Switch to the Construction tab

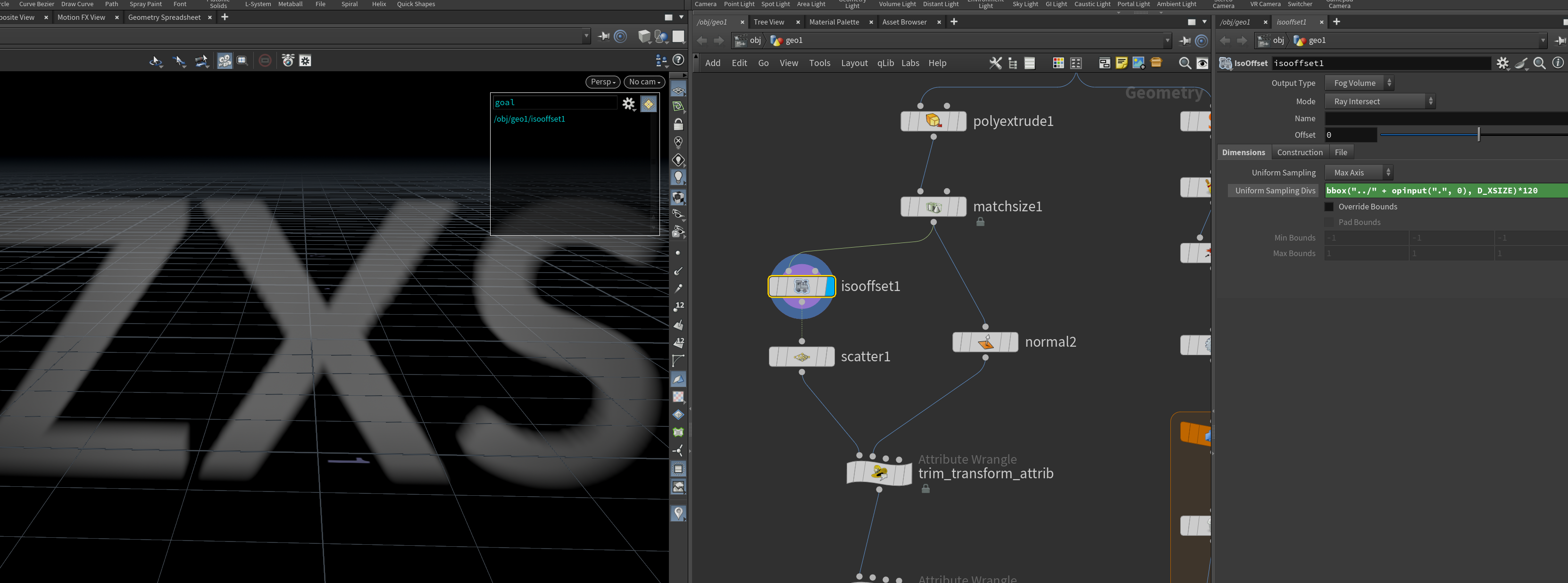click(x=1299, y=152)
